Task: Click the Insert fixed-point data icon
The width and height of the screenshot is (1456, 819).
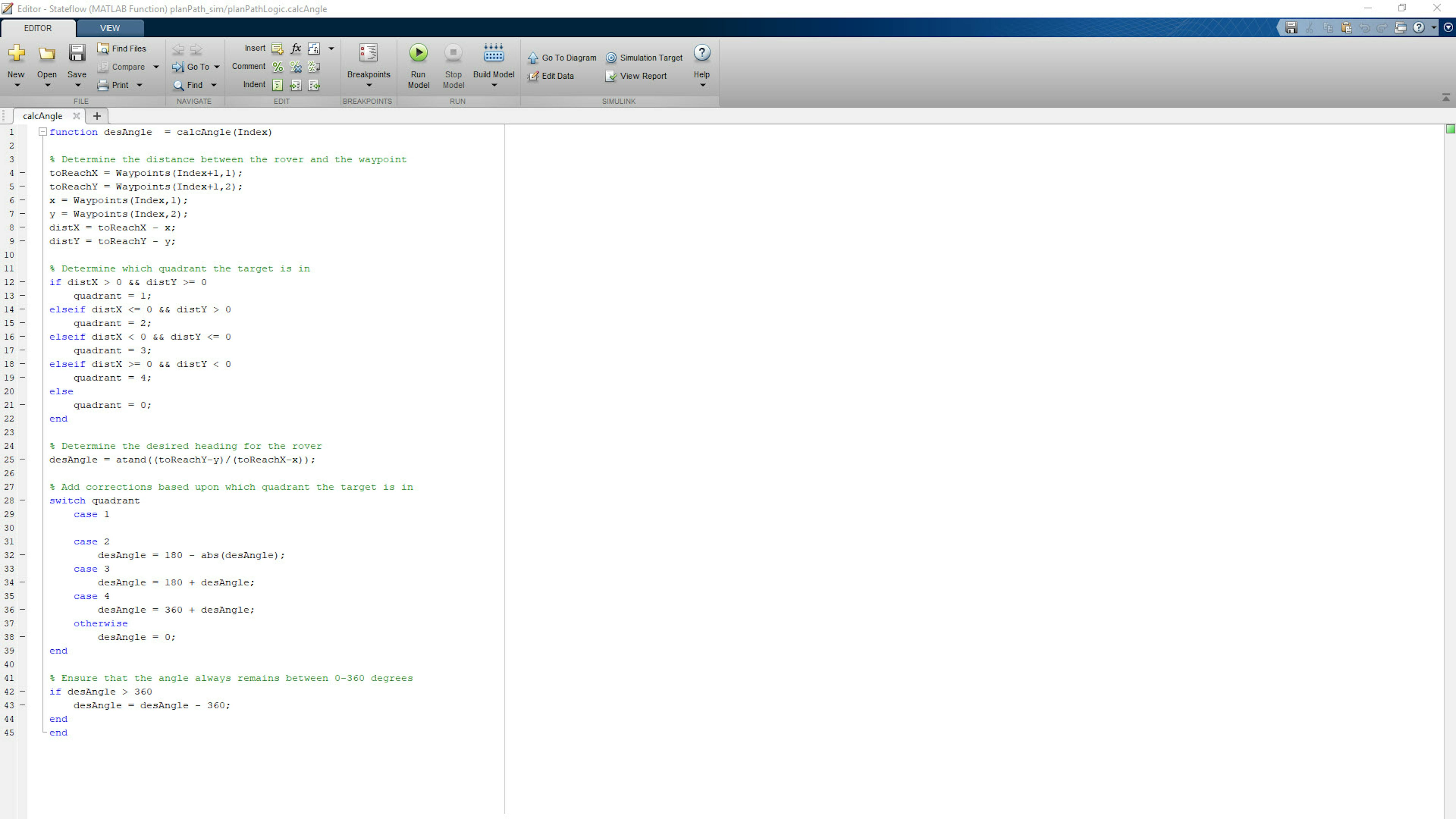Action: (314, 49)
